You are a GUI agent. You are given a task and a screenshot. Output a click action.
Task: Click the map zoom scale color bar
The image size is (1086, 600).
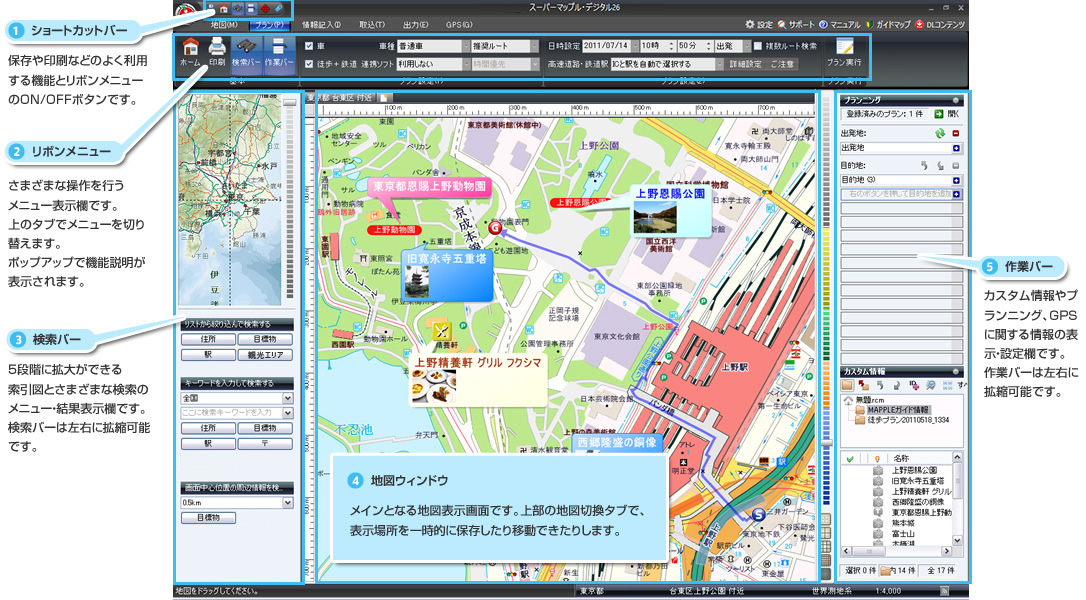(825, 300)
